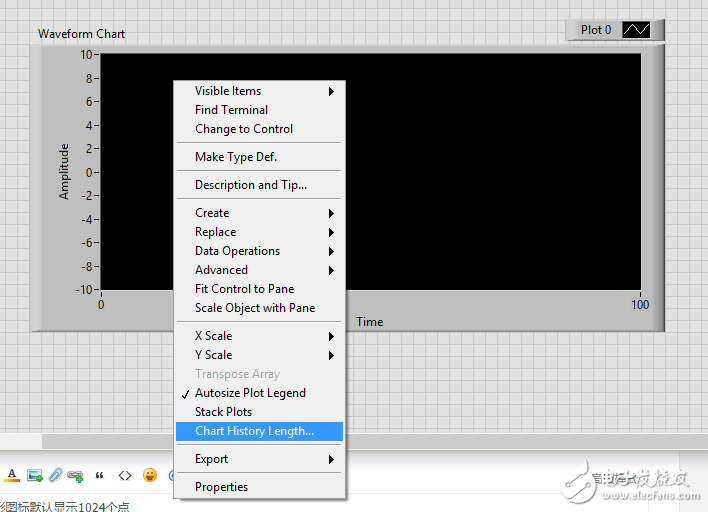The image size is (708, 512).
Task: Open the Export submenu
Action: (259, 459)
